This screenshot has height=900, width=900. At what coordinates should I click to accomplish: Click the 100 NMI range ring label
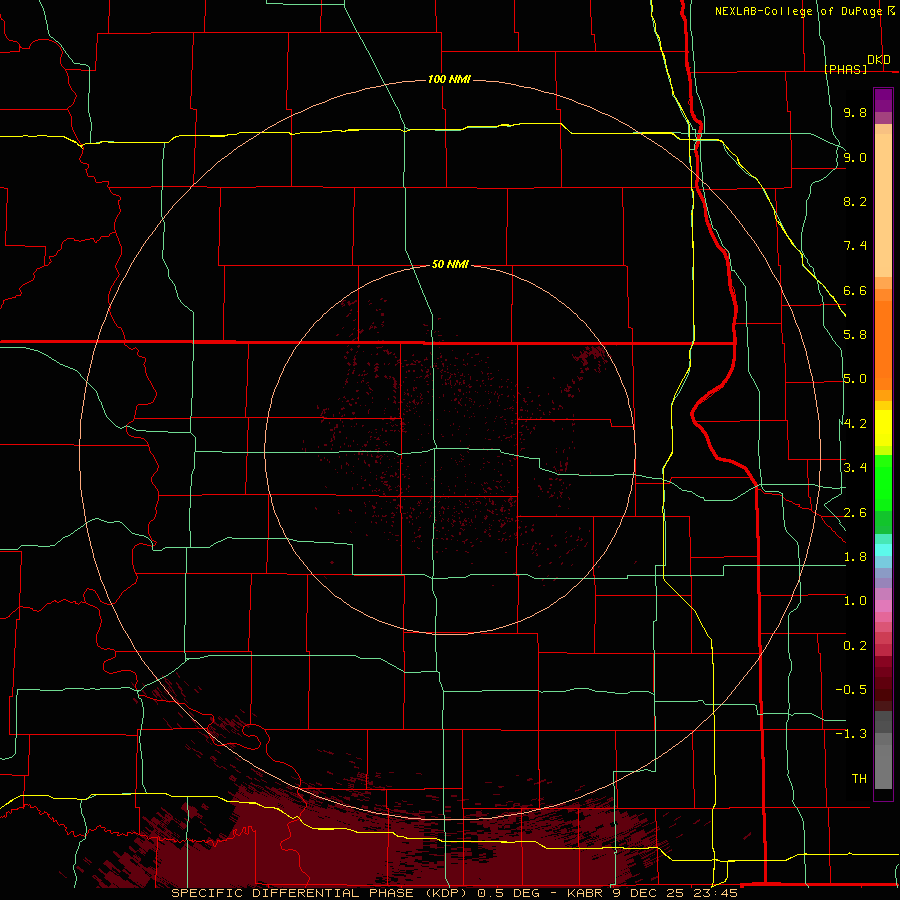tap(449, 79)
